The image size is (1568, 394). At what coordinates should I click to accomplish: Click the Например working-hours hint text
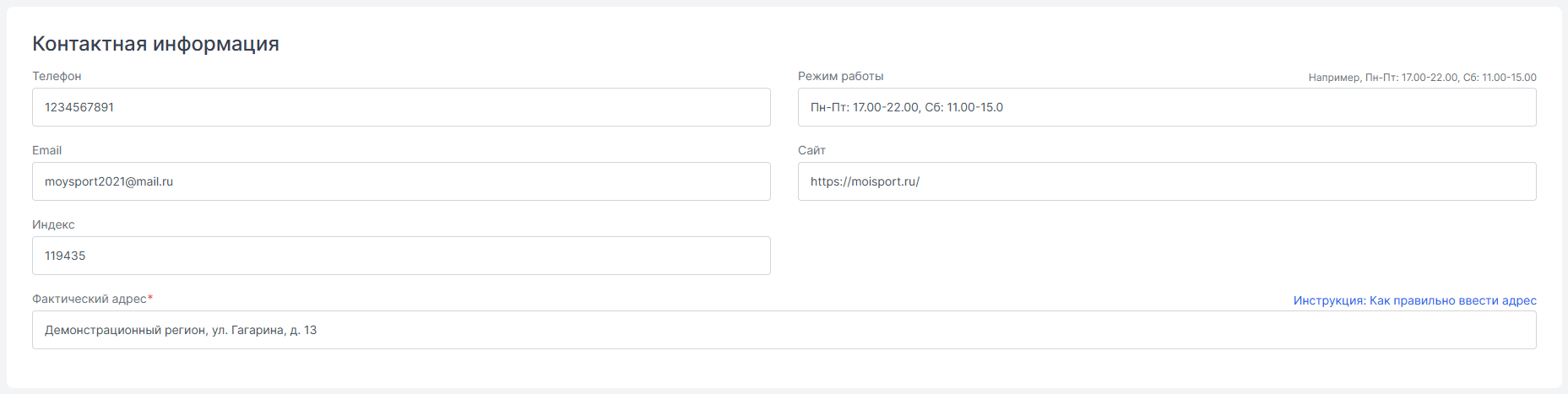(1423, 78)
